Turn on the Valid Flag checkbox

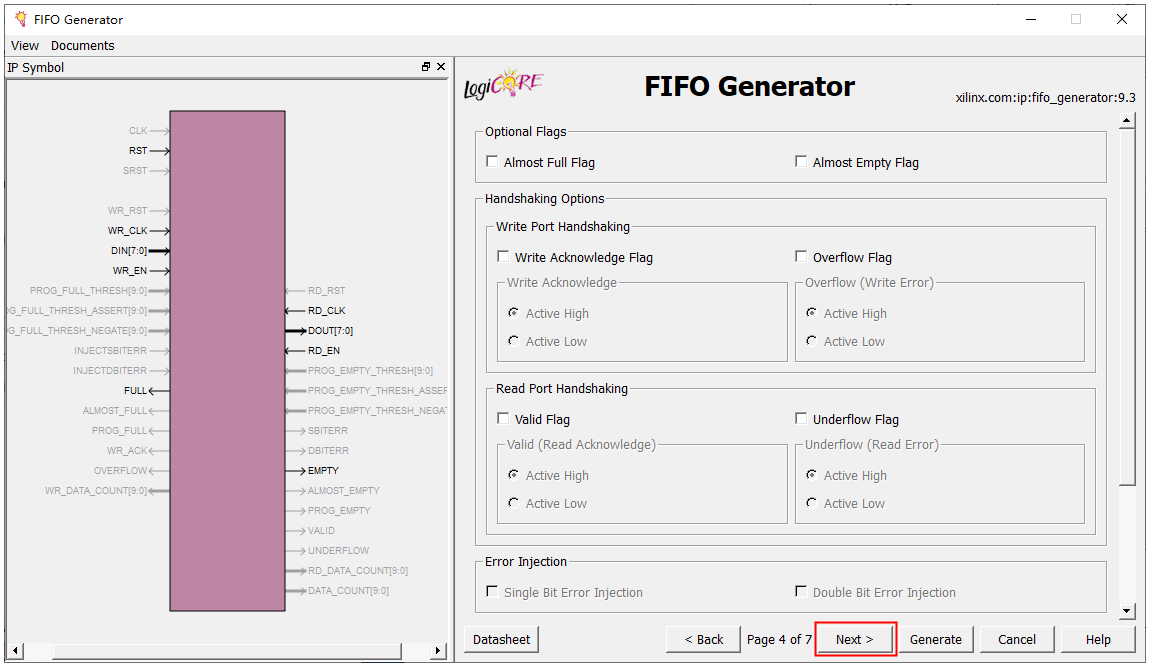click(x=503, y=419)
